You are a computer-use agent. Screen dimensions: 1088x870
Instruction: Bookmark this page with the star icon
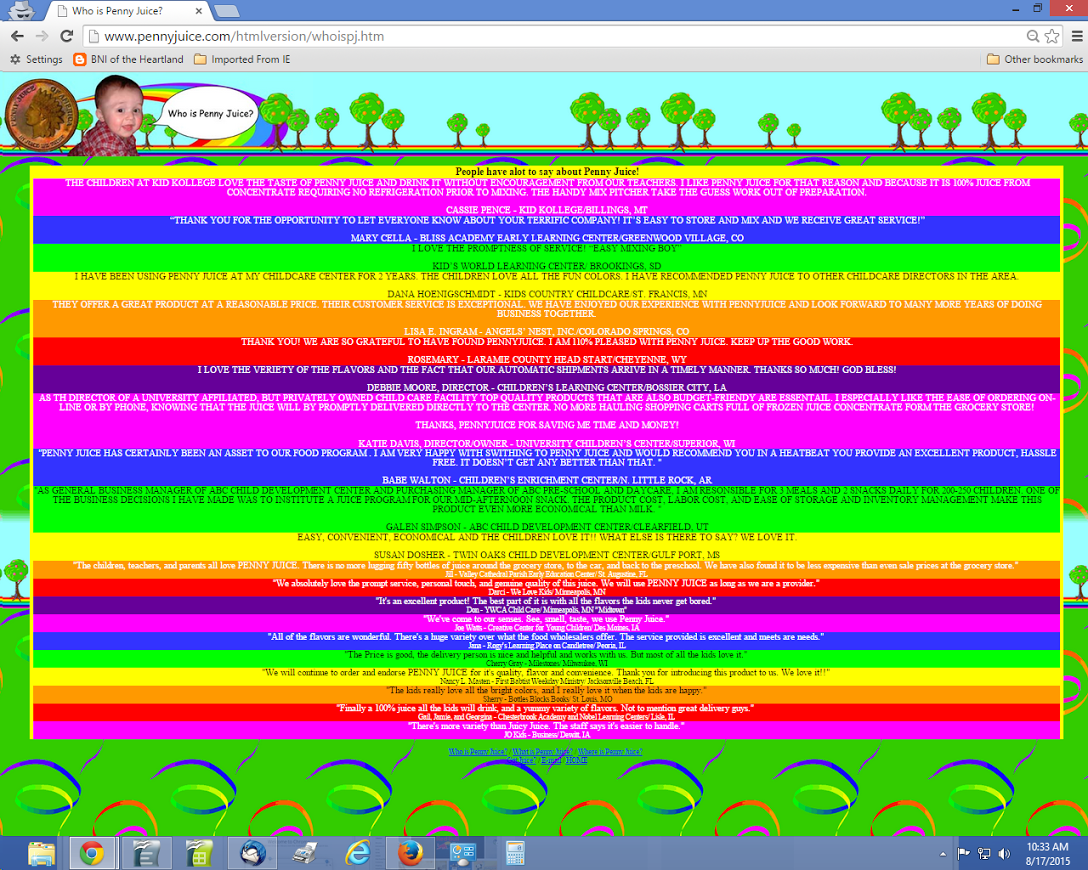point(1052,36)
